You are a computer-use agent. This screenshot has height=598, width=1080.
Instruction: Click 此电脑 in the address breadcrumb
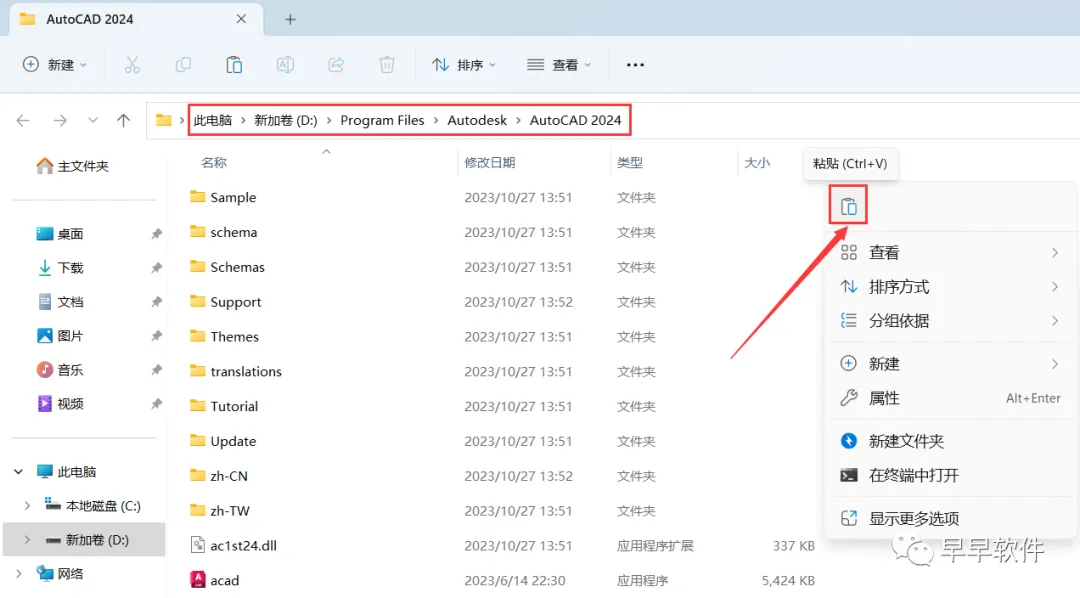pyautogui.click(x=213, y=121)
